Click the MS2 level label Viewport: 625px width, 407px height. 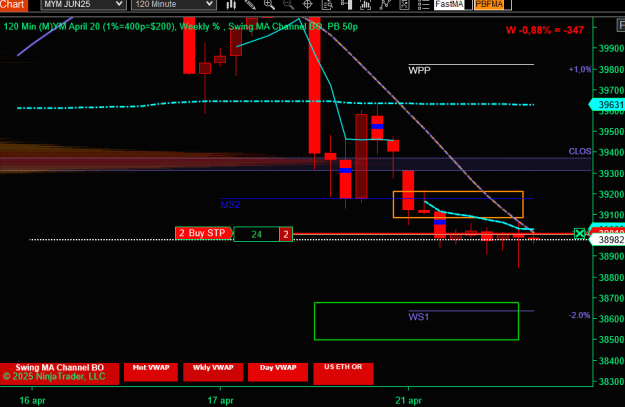pos(230,204)
